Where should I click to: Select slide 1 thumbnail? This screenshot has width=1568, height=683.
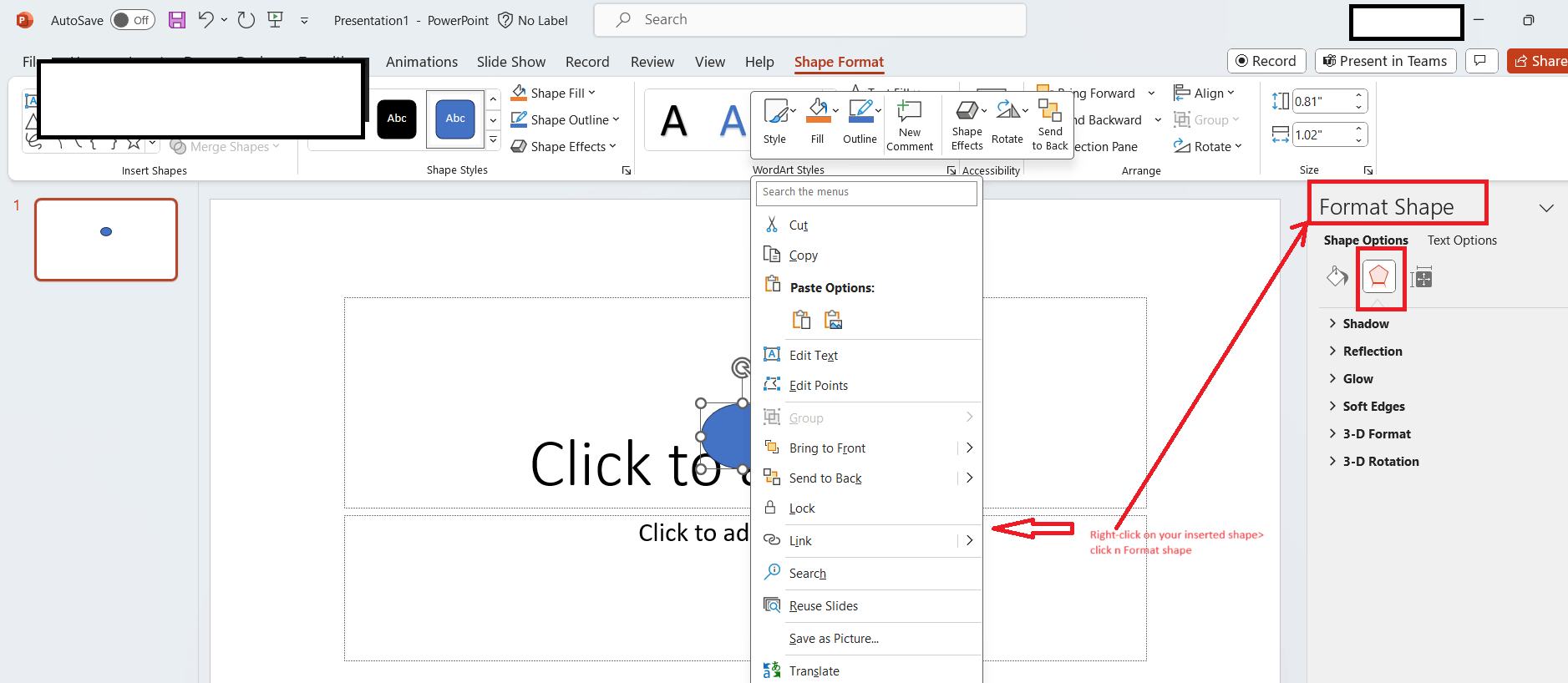point(106,240)
